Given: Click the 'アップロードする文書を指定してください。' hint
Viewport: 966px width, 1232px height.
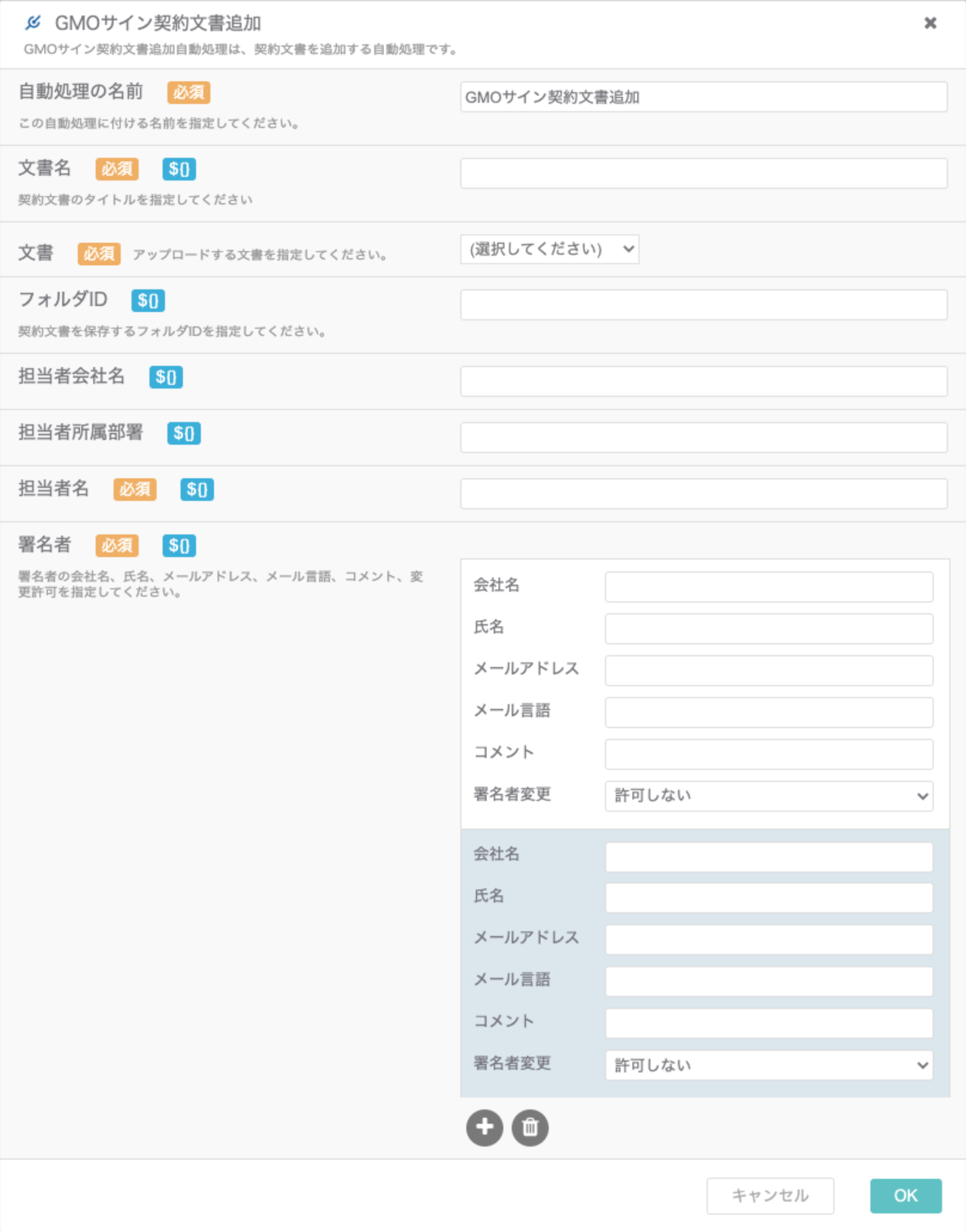Looking at the screenshot, I should point(261,255).
